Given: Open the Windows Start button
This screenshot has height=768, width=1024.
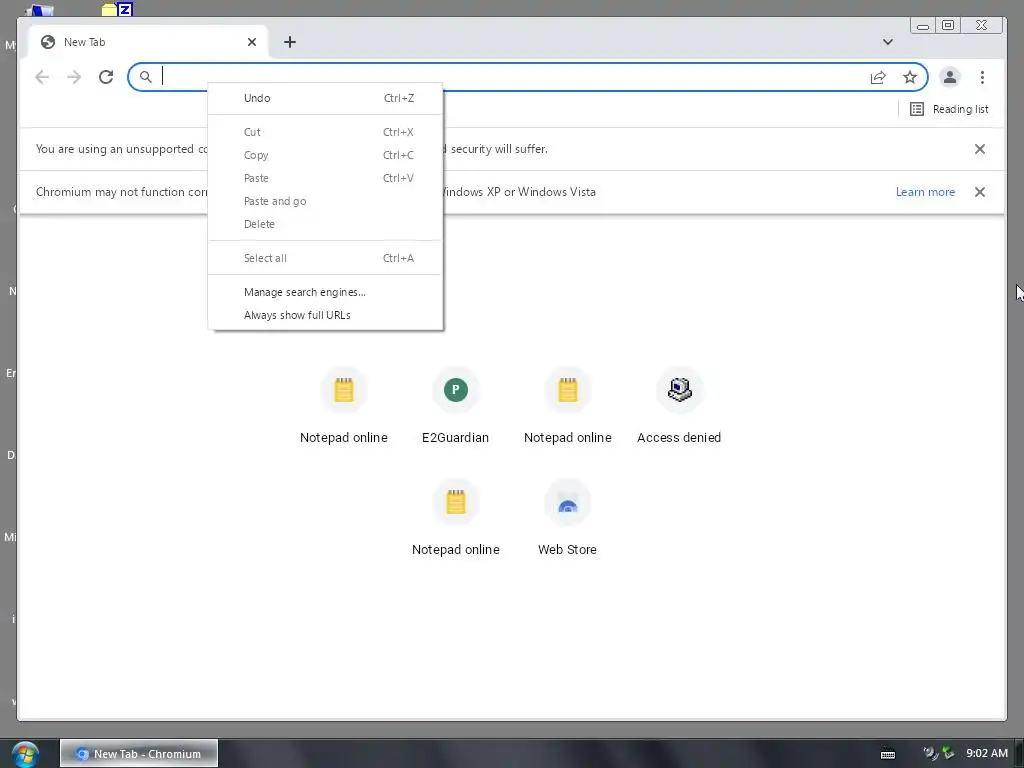Looking at the screenshot, I should coord(25,754).
